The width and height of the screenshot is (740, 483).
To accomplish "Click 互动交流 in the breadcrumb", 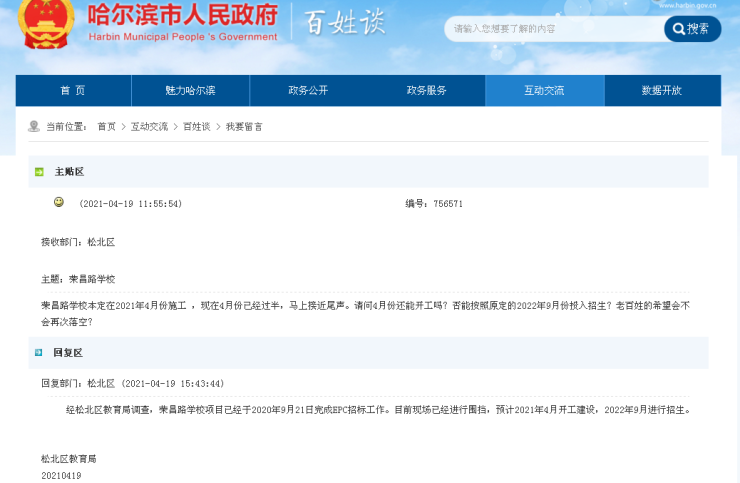I will [149, 127].
